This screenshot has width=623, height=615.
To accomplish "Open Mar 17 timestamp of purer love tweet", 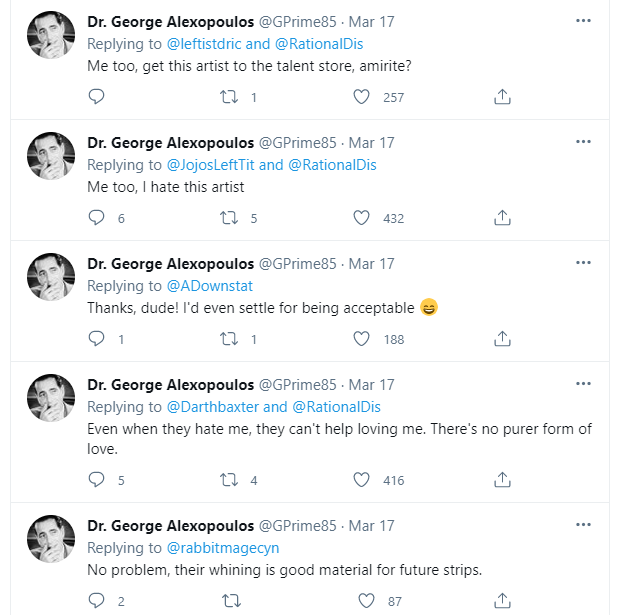I will [371, 385].
